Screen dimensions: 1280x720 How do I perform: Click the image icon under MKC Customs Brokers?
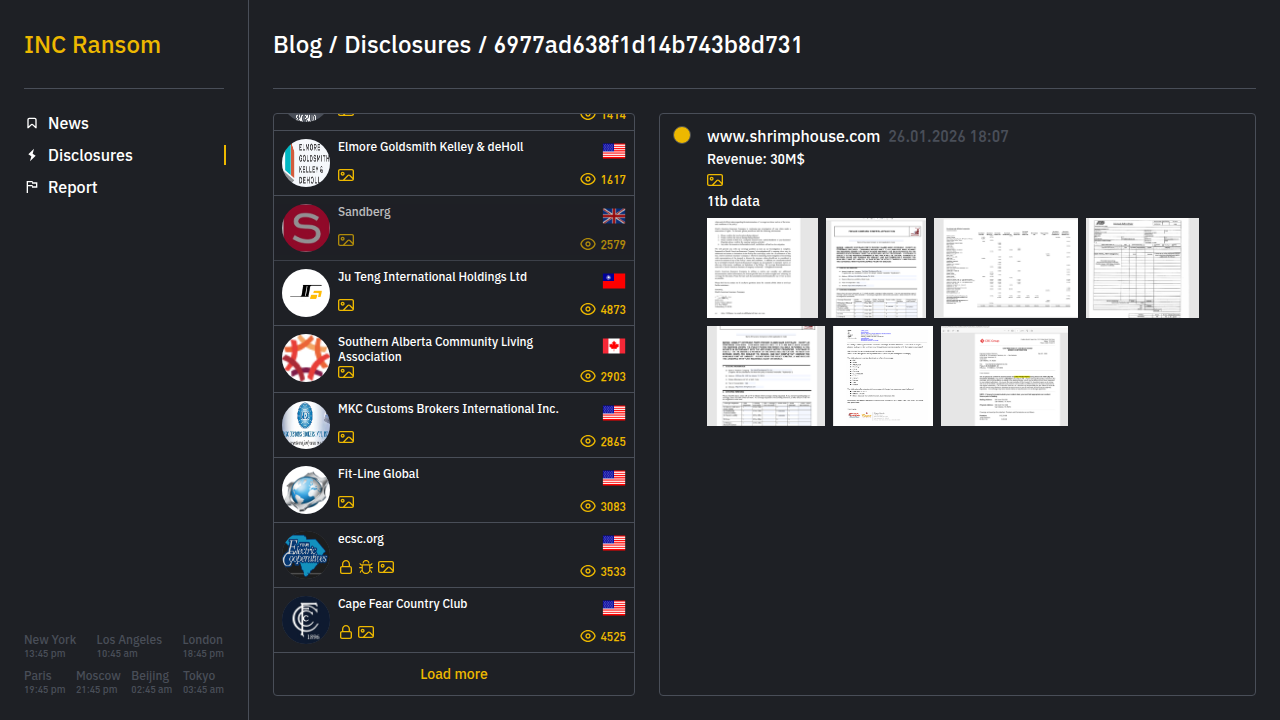pos(346,437)
